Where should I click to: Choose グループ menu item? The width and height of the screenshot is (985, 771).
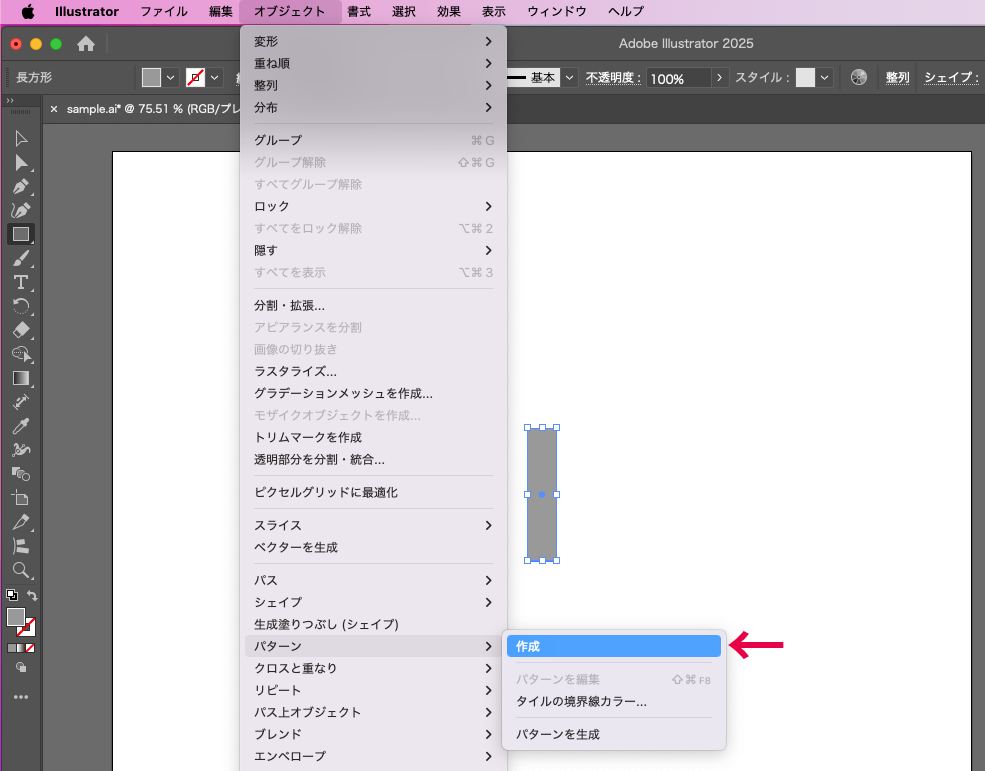pos(373,140)
